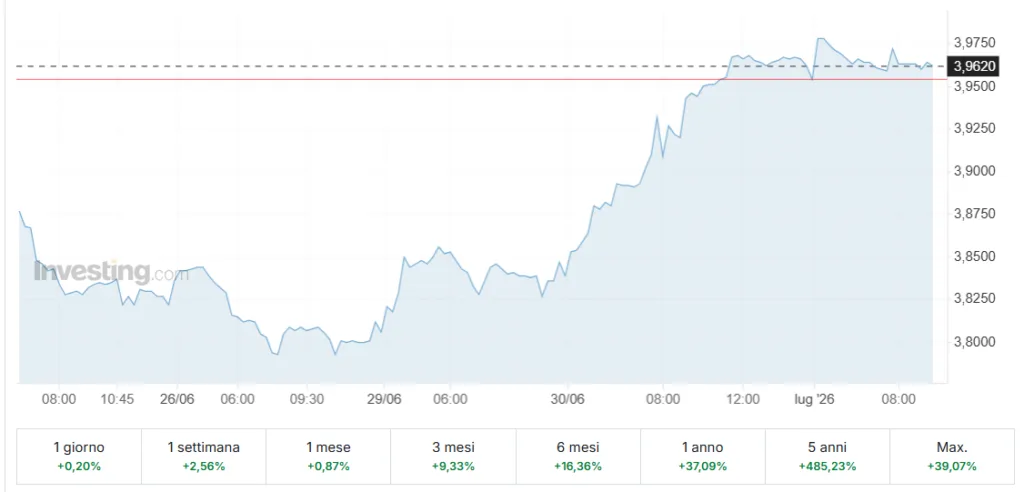The width and height of the screenshot is (1024, 492).
Task: Select the 5 anni period tab
Action: point(827,456)
